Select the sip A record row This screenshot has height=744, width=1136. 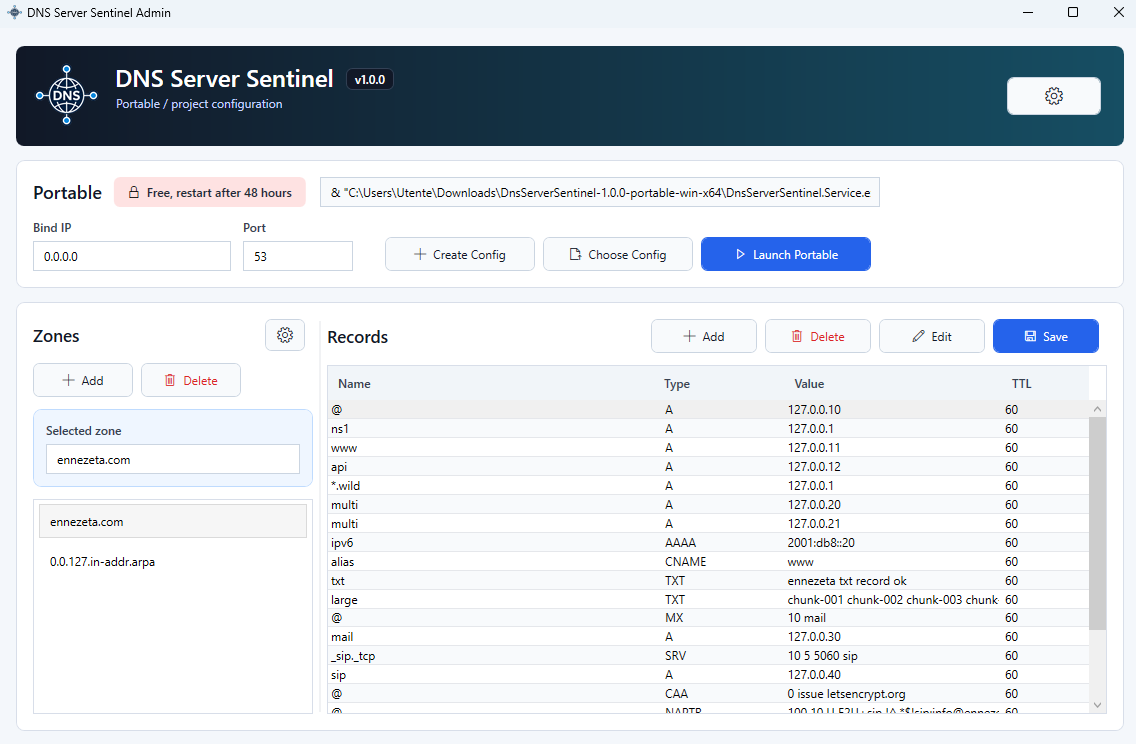tap(708, 674)
